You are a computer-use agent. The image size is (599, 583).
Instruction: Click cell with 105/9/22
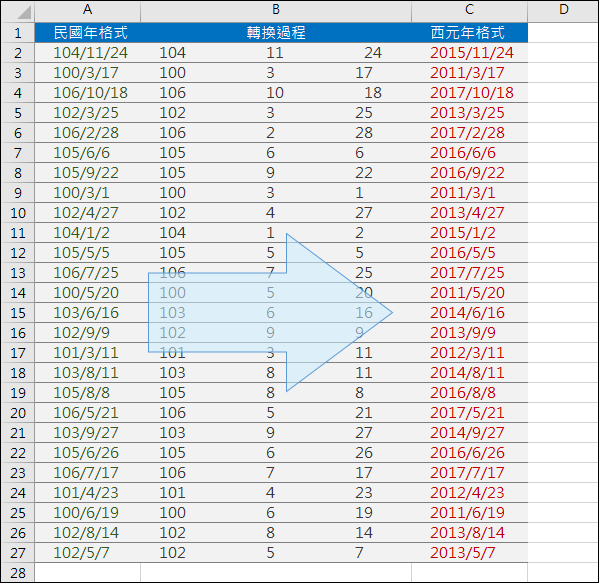point(87,173)
